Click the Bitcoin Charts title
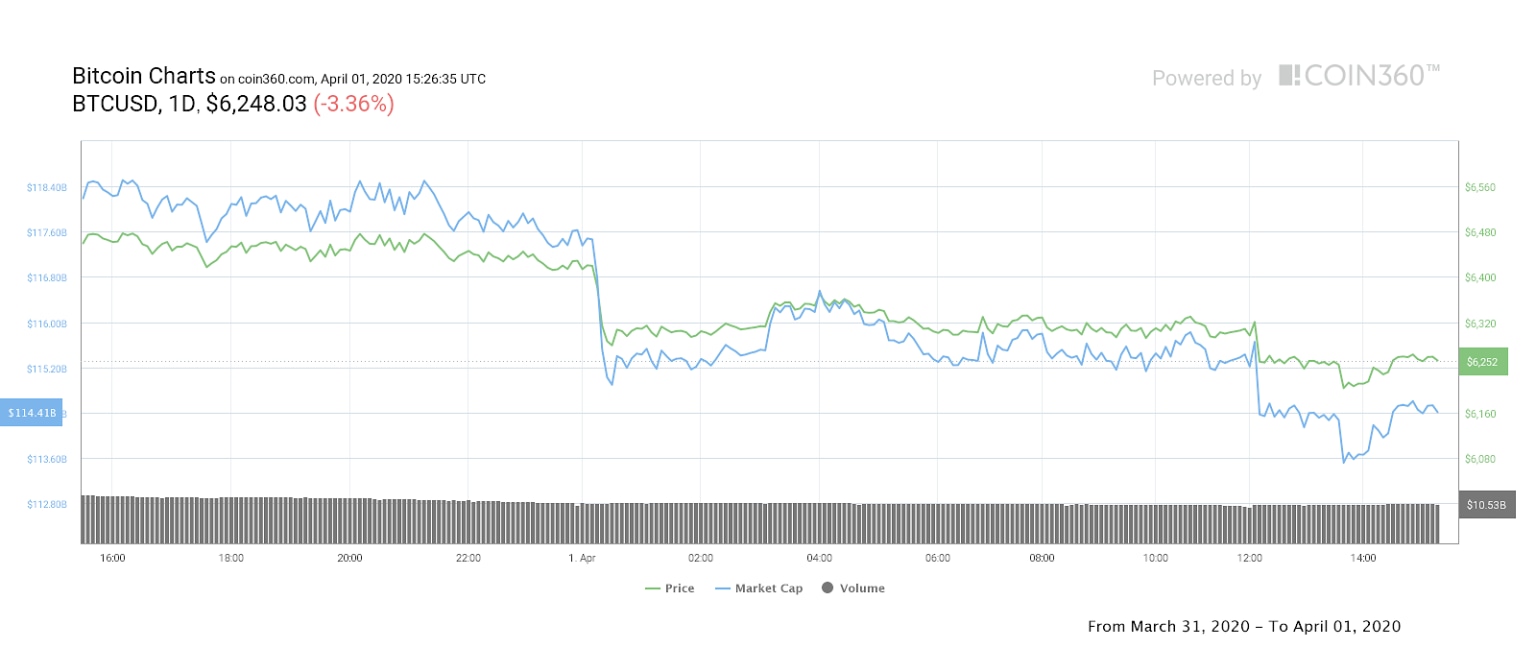Viewport: 1536px width, 672px height. tap(143, 75)
